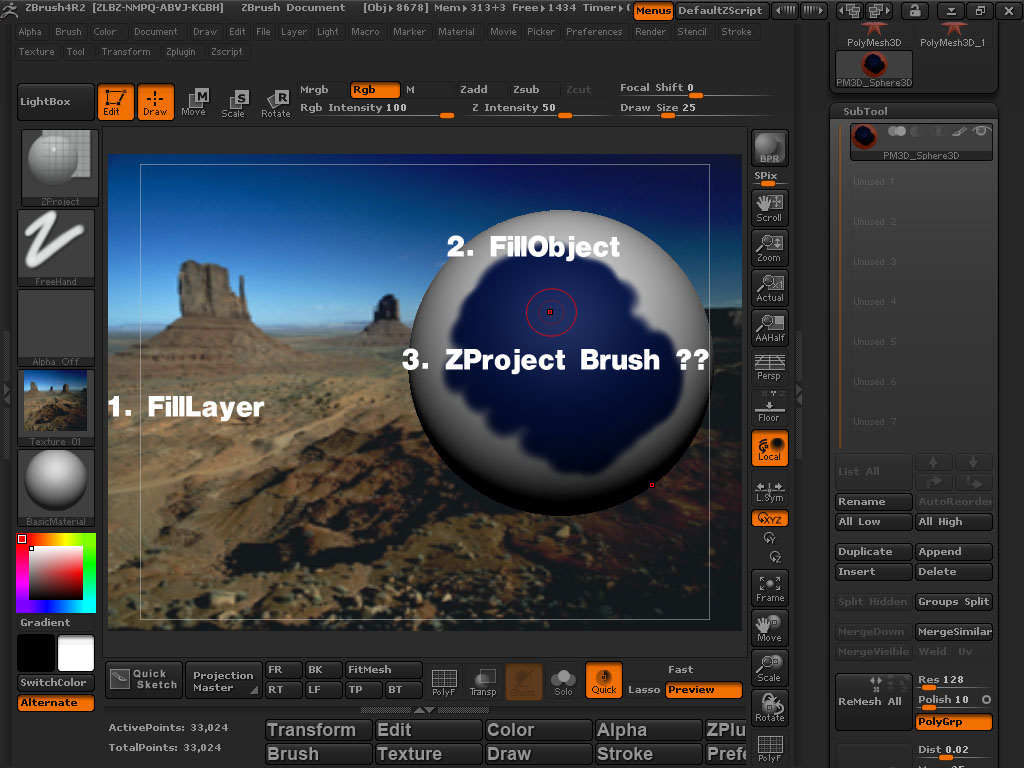This screenshot has width=1024, height=768.
Task: Click Duplicate subtool button
Action: tap(874, 552)
